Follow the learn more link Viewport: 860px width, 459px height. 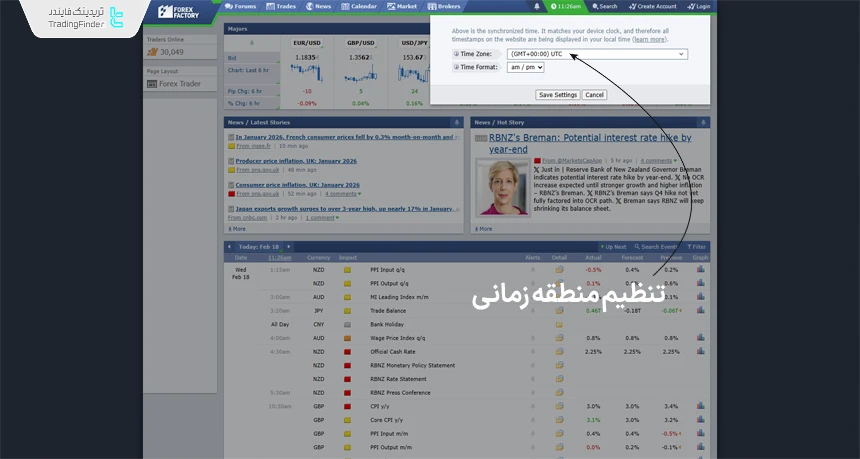(650, 39)
